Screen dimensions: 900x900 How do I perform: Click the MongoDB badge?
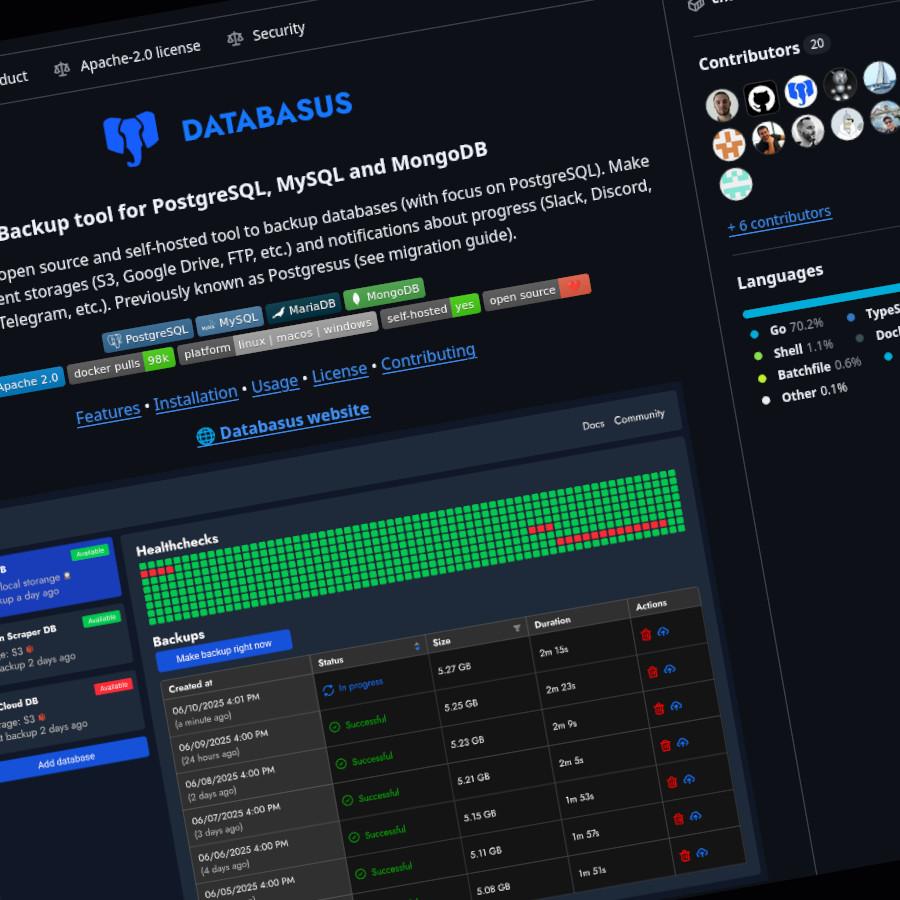(384, 295)
